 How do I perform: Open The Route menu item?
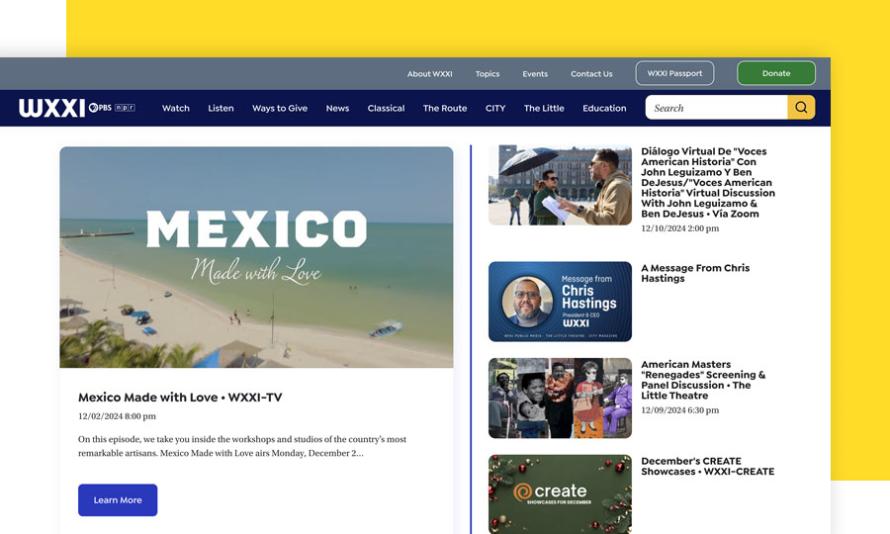[x=445, y=108]
